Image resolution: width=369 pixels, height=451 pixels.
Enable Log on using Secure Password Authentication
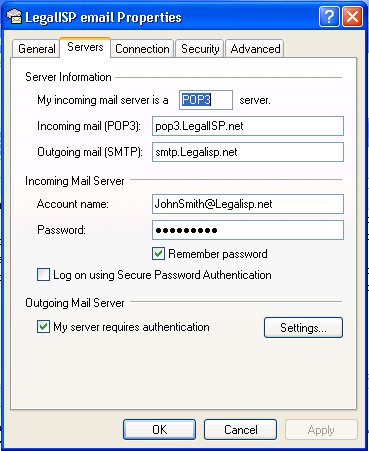coord(43,275)
